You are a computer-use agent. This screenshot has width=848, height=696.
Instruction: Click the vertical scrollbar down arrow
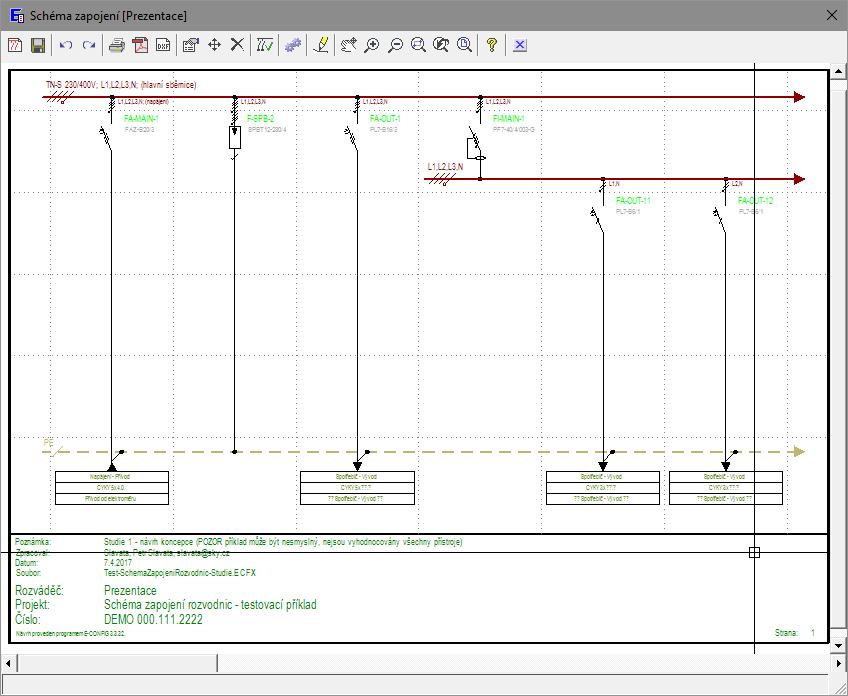pyautogui.click(x=838, y=645)
